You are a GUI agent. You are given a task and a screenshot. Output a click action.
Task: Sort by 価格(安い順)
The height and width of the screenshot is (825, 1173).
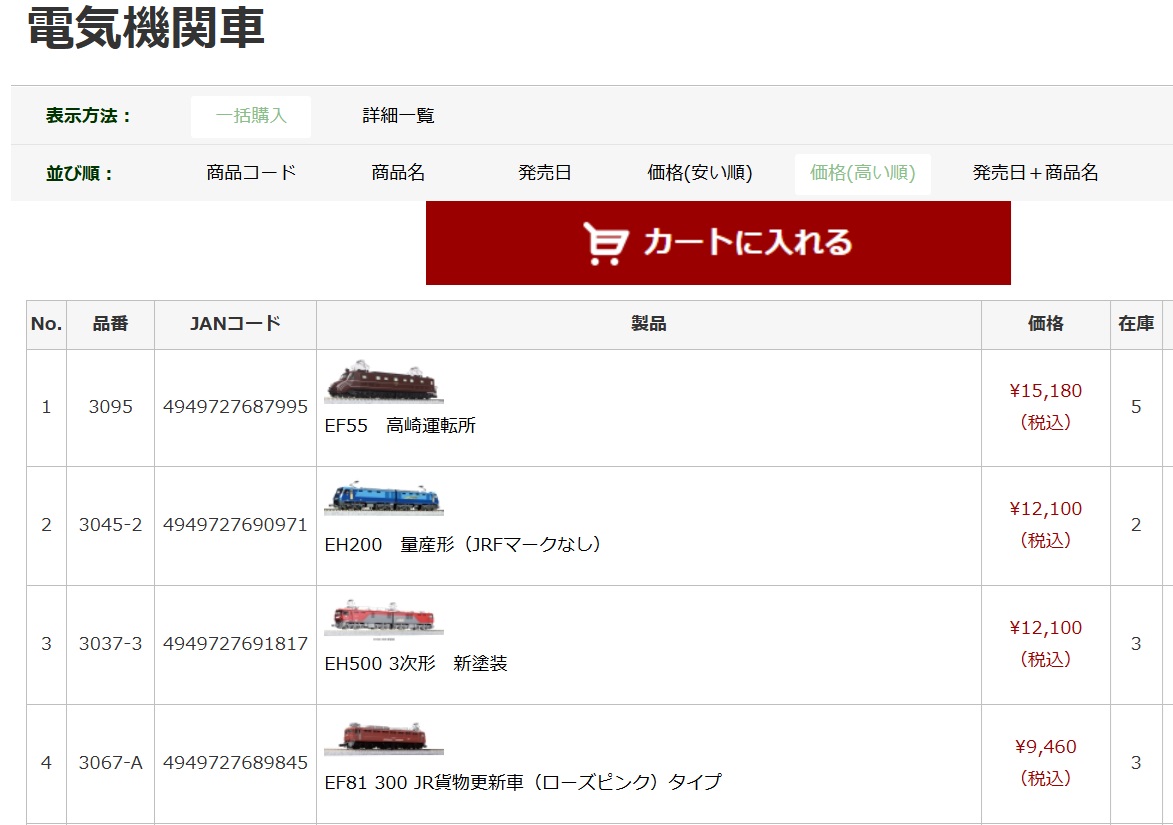pos(699,173)
